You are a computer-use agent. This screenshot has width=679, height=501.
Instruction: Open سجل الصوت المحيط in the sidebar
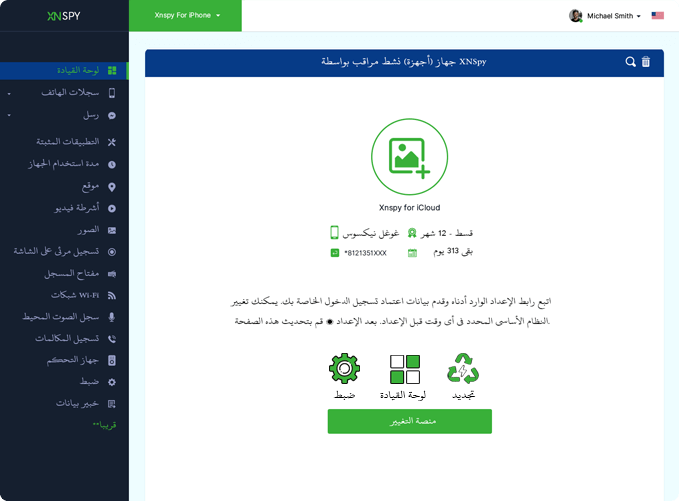point(61,317)
